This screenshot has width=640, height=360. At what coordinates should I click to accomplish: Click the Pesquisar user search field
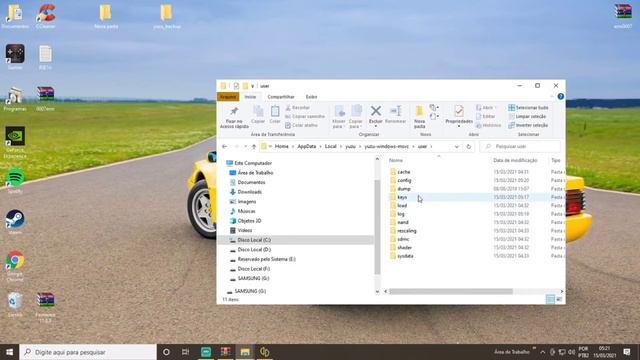click(520, 146)
